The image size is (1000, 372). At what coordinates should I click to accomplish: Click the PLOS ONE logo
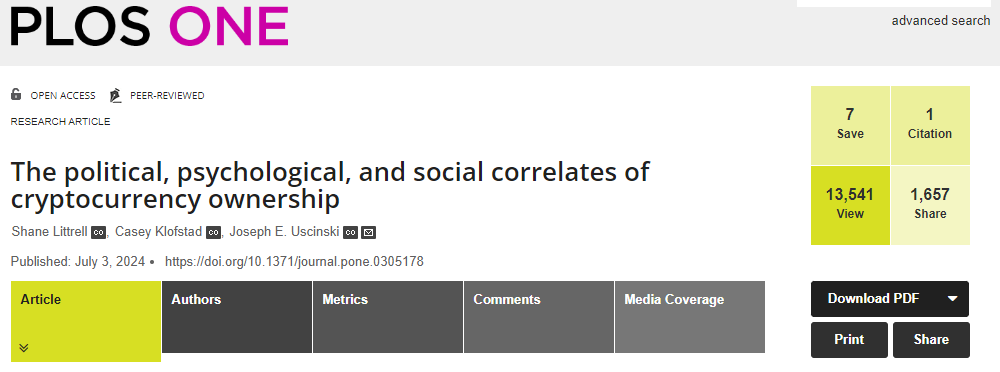click(149, 26)
